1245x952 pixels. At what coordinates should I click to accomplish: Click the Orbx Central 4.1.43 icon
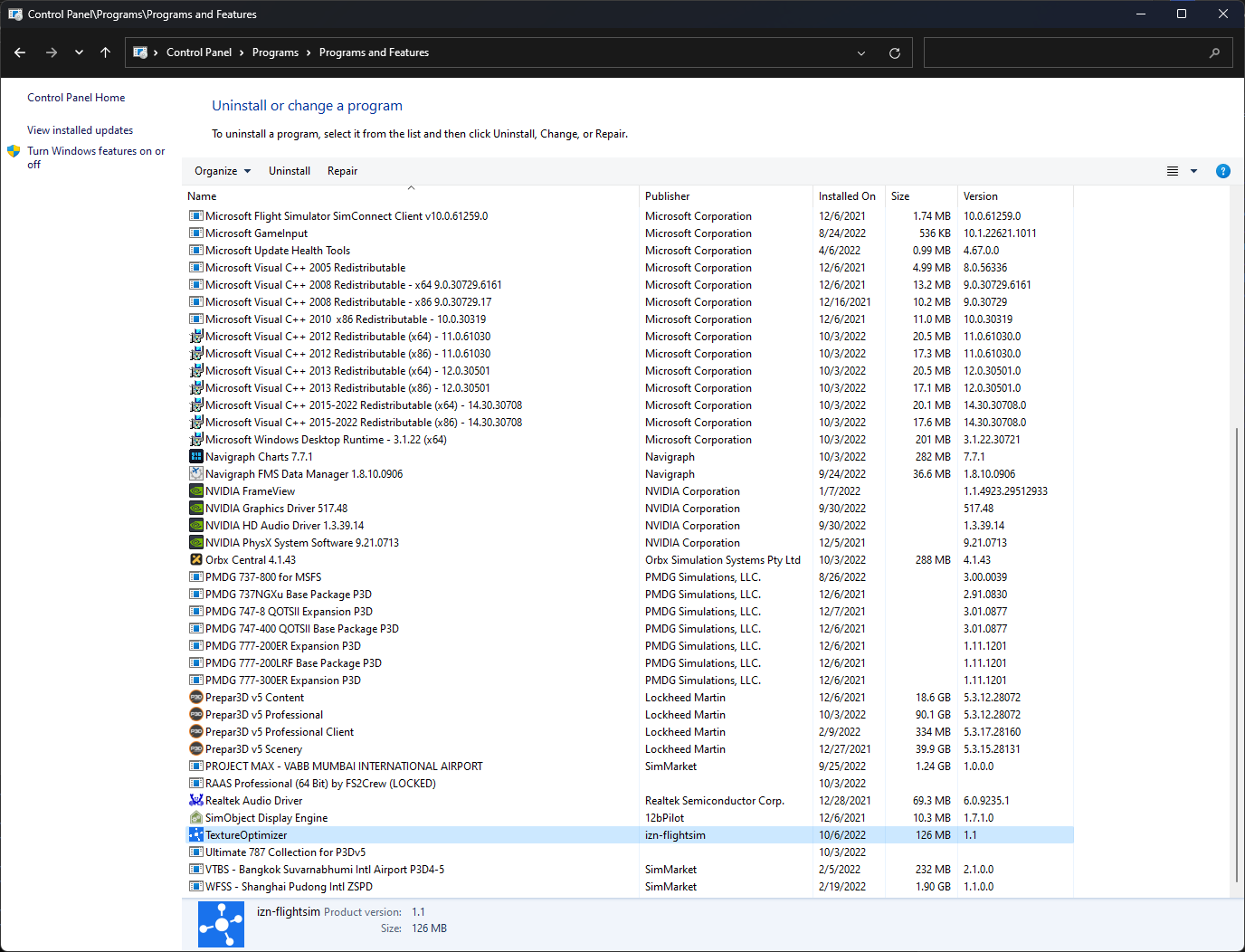(195, 560)
